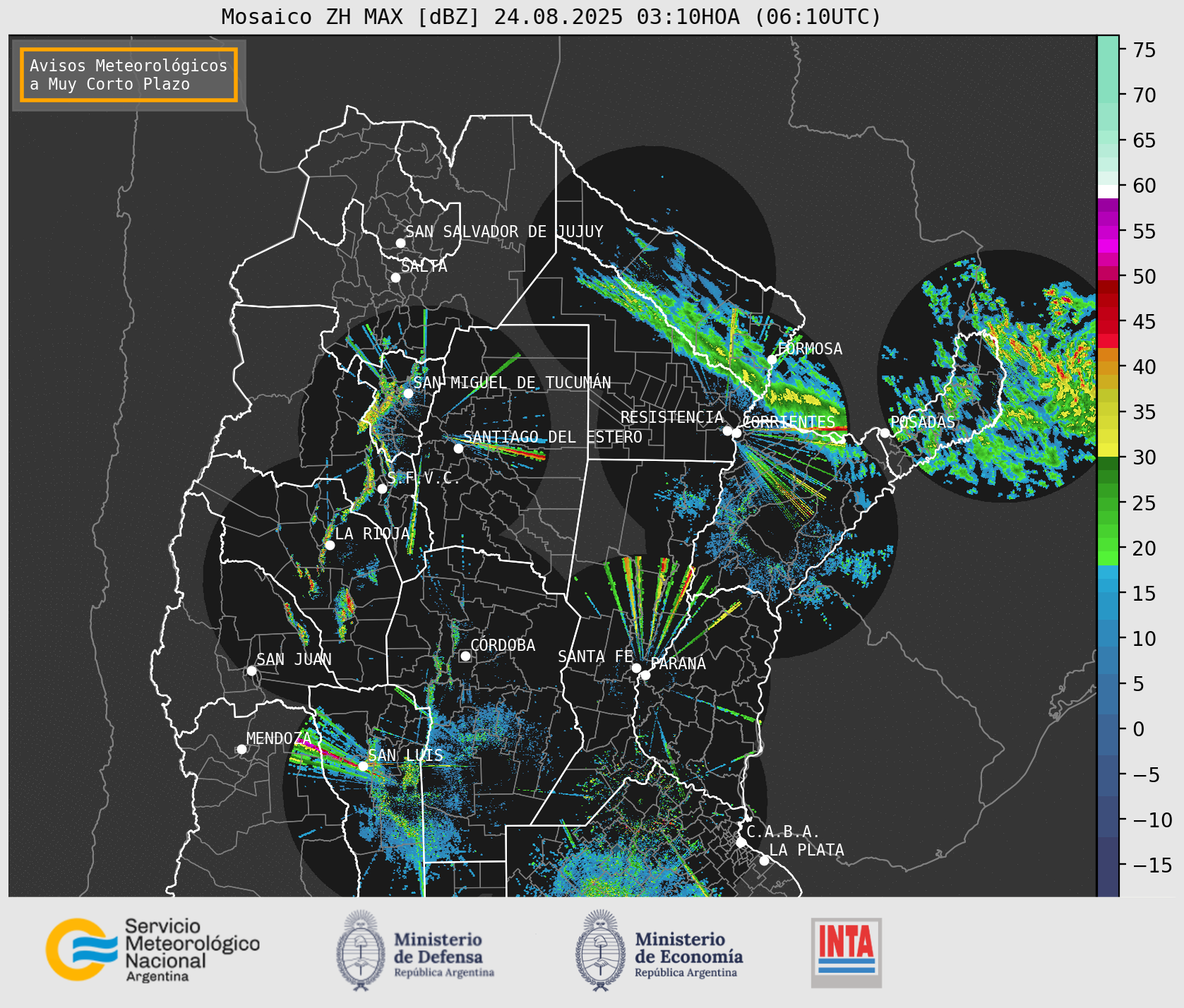The height and width of the screenshot is (1008, 1184).
Task: Select the San Miguel de Tucumán marker
Action: click(x=407, y=393)
